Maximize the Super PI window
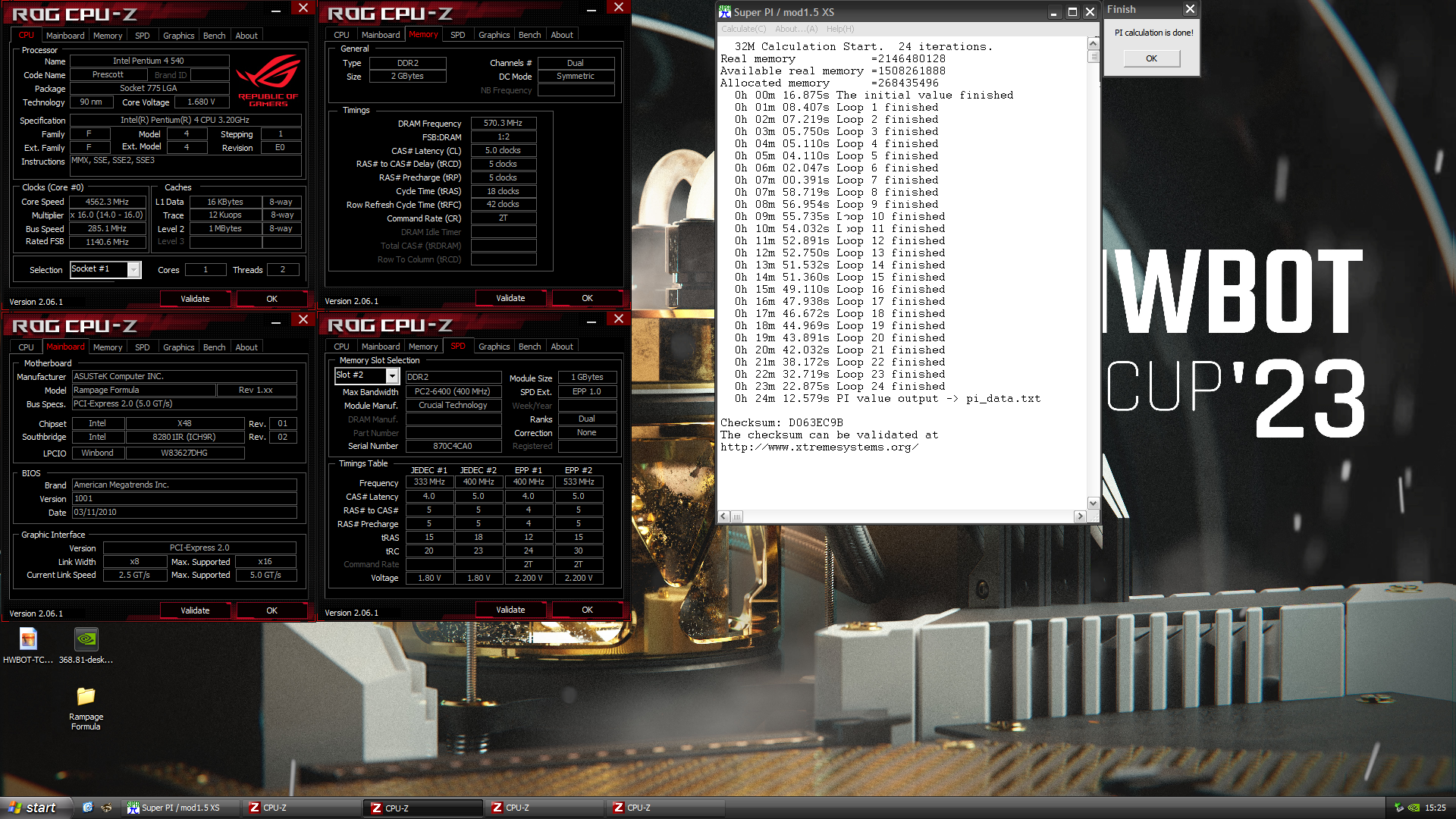 pos(1072,12)
